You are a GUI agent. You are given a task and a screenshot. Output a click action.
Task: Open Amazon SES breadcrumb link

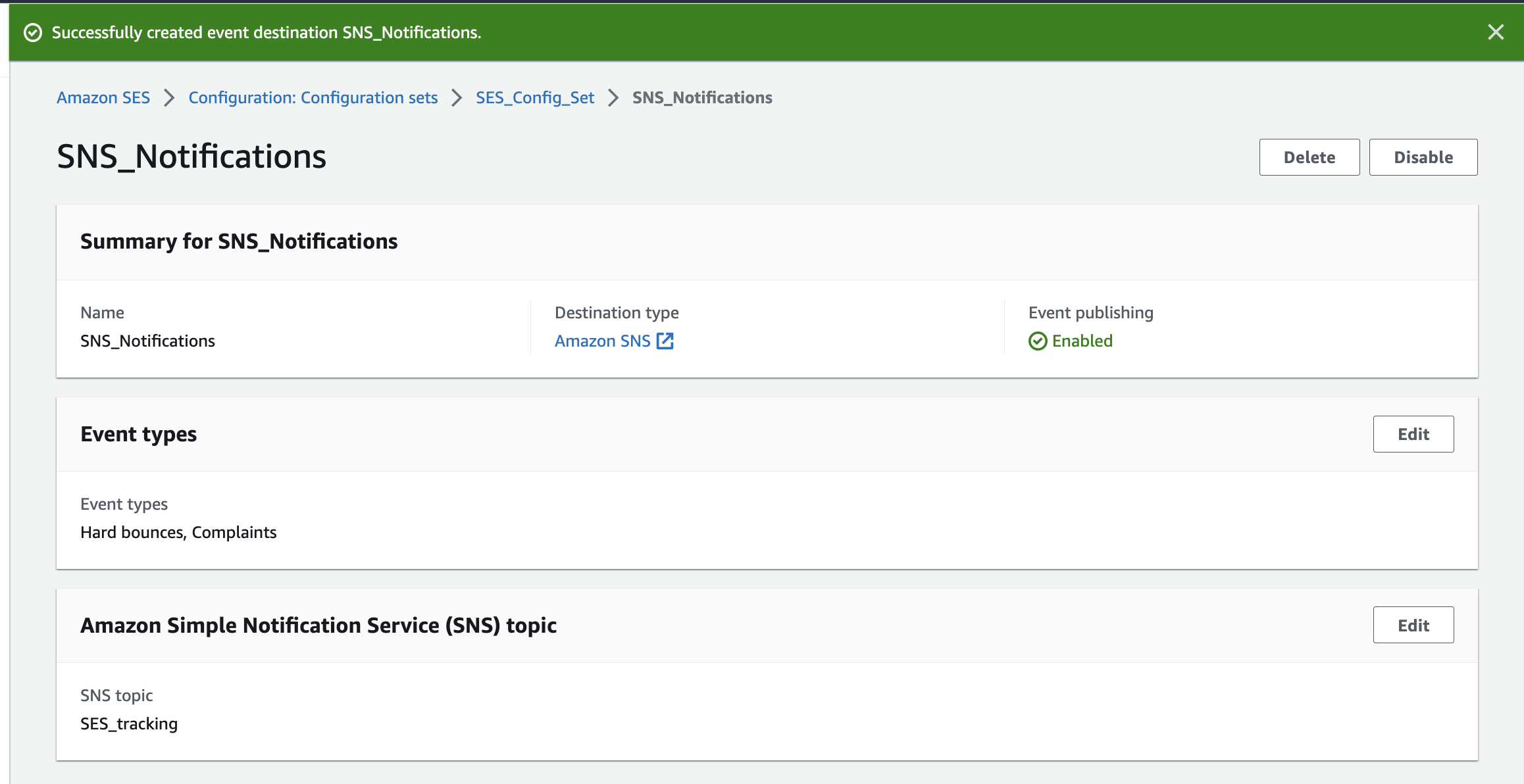coord(103,97)
